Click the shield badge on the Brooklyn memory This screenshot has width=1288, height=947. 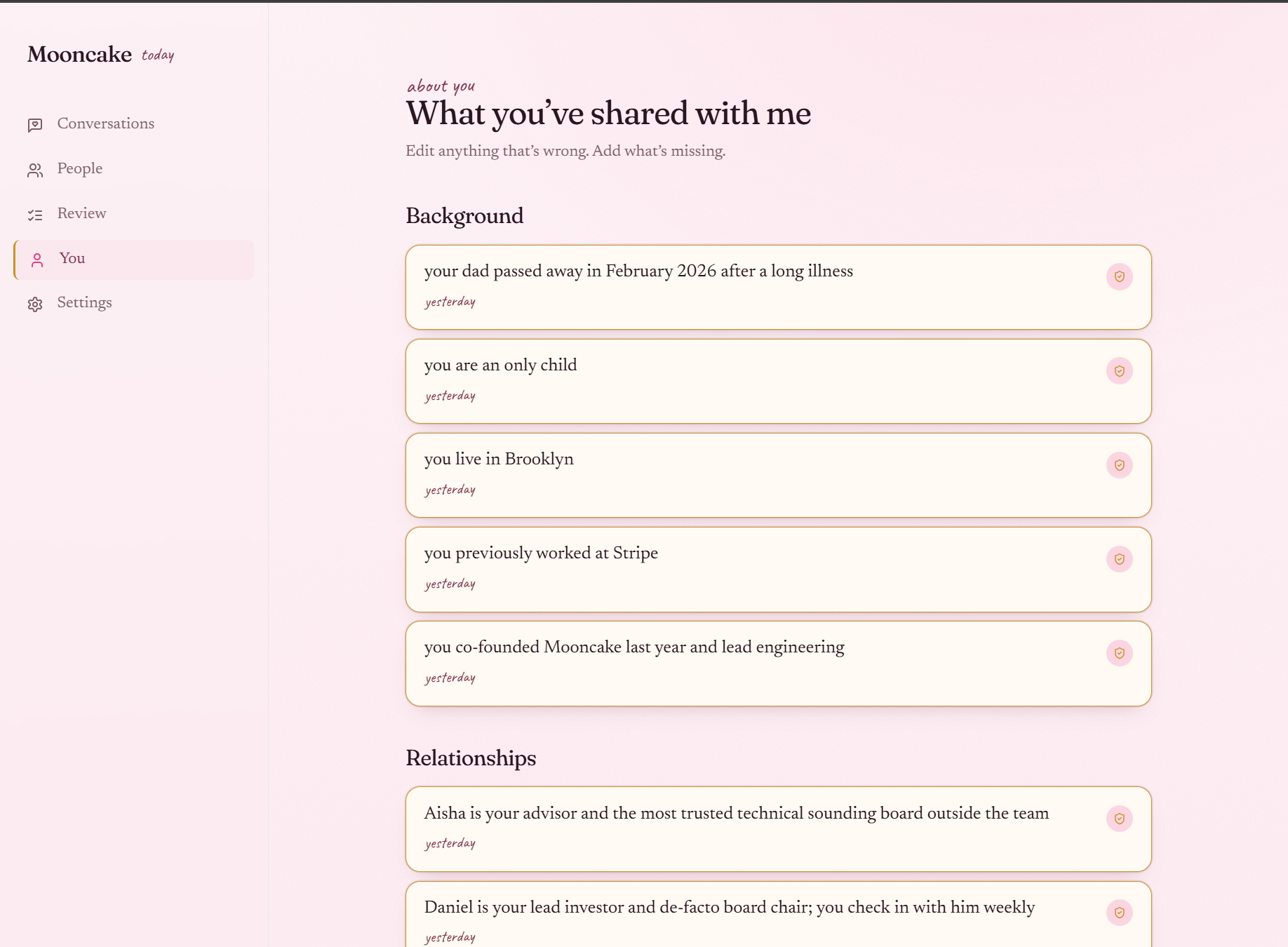[1119, 464]
